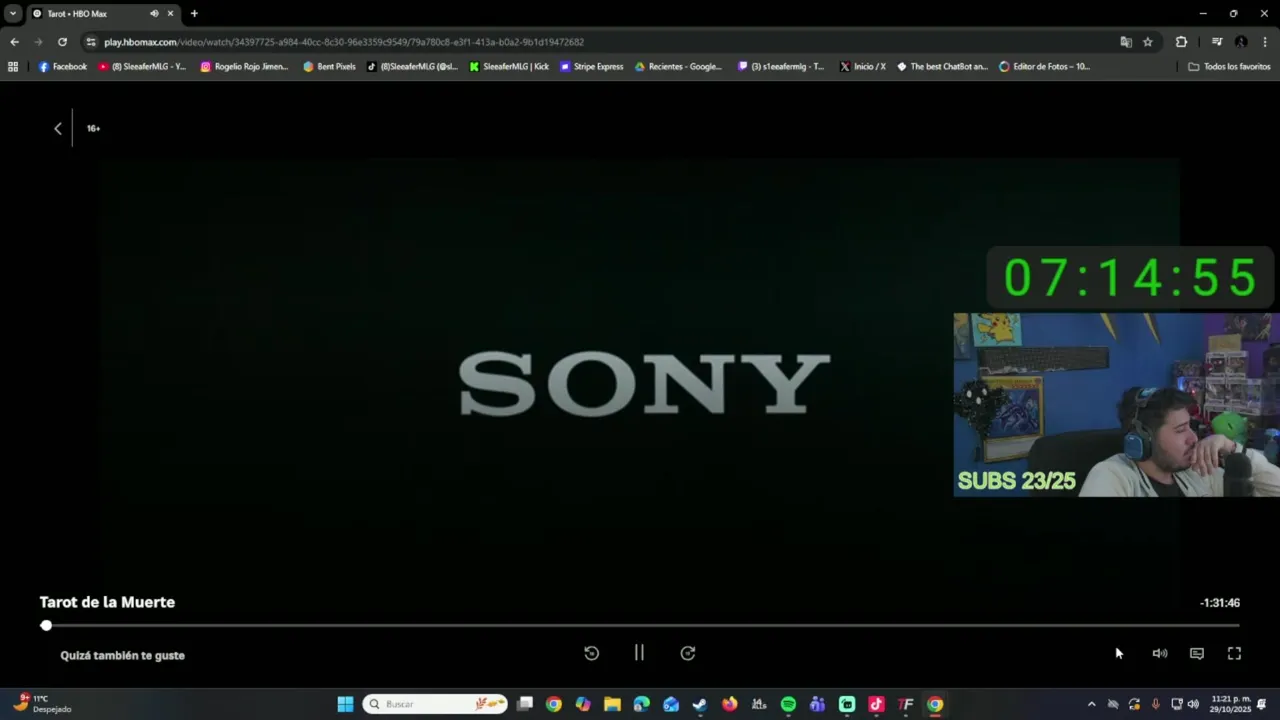Open Firefox from the taskbar
The width and height of the screenshot is (1280, 720).
click(729, 704)
